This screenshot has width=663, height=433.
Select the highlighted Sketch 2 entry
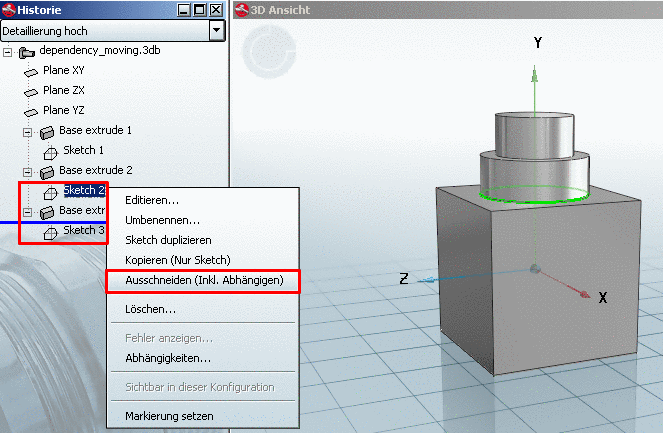tap(84, 190)
